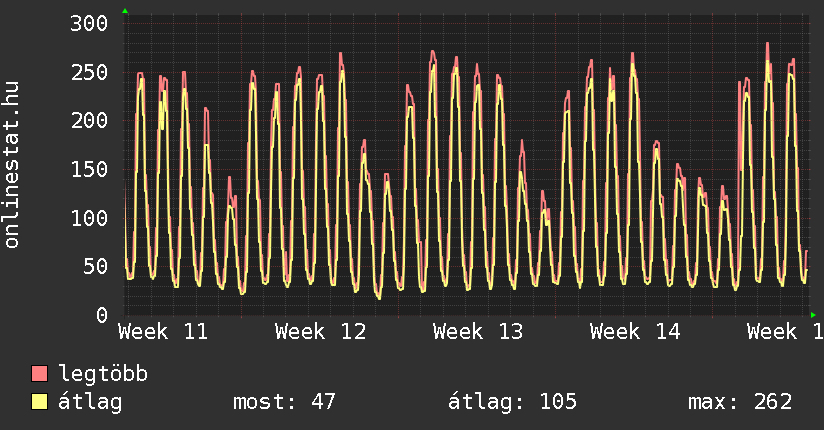
Task: Click the cut-off week label at far right
Action: (784, 331)
